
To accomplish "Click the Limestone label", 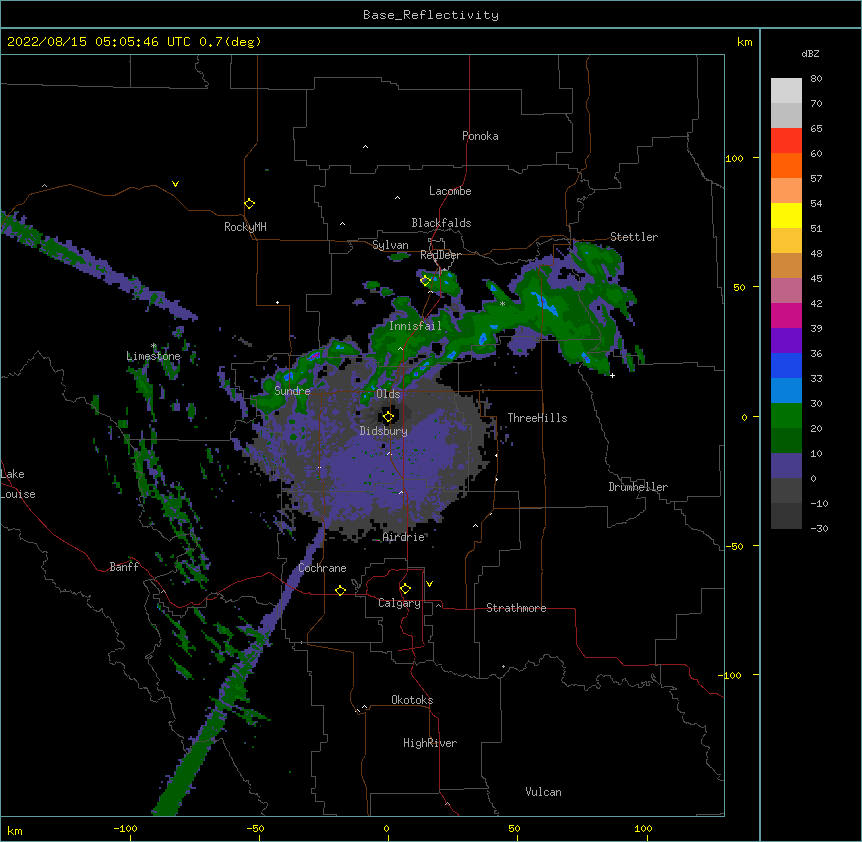I will tap(153, 356).
